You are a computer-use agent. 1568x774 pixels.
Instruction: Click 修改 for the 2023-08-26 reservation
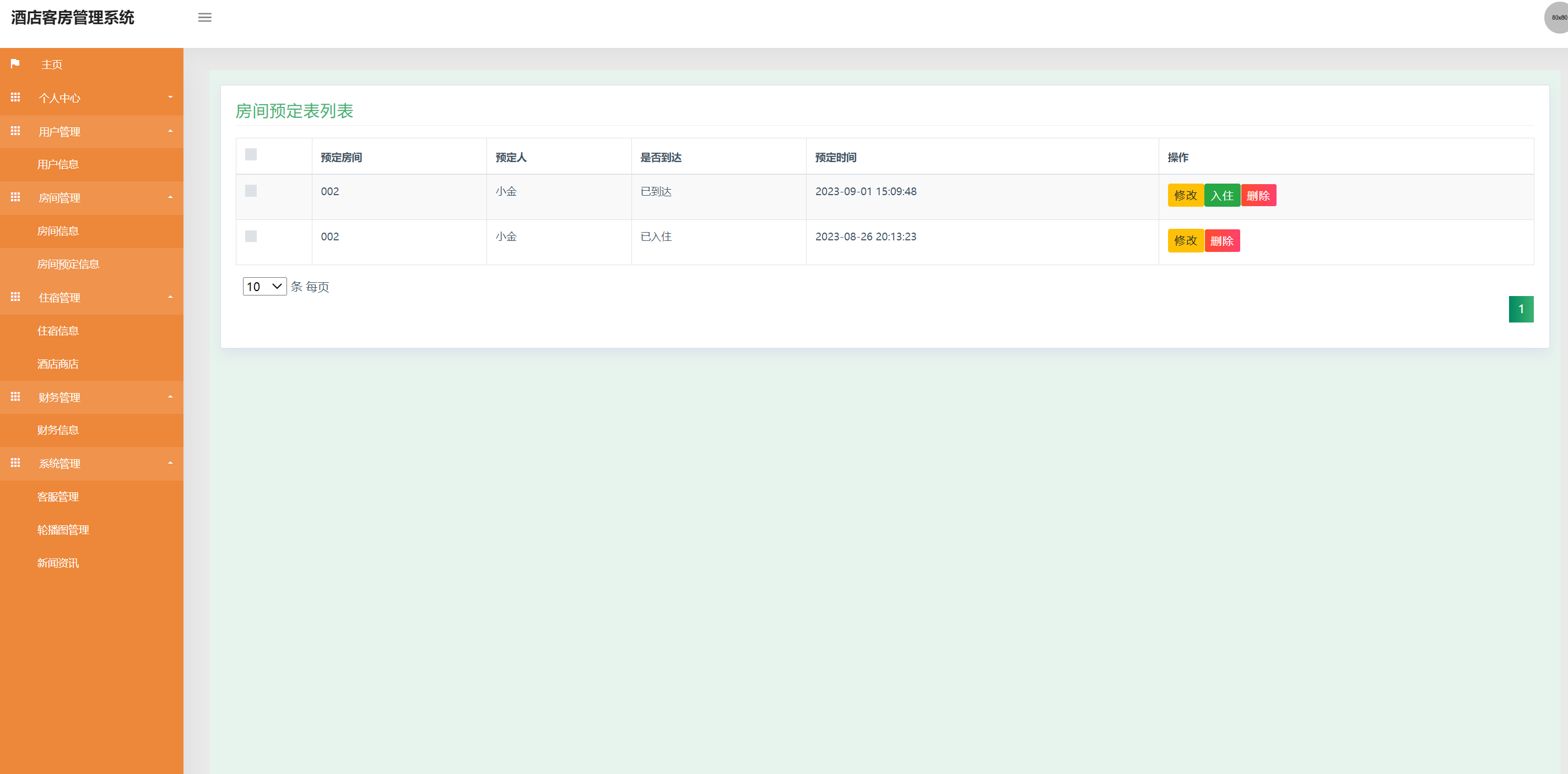1185,240
